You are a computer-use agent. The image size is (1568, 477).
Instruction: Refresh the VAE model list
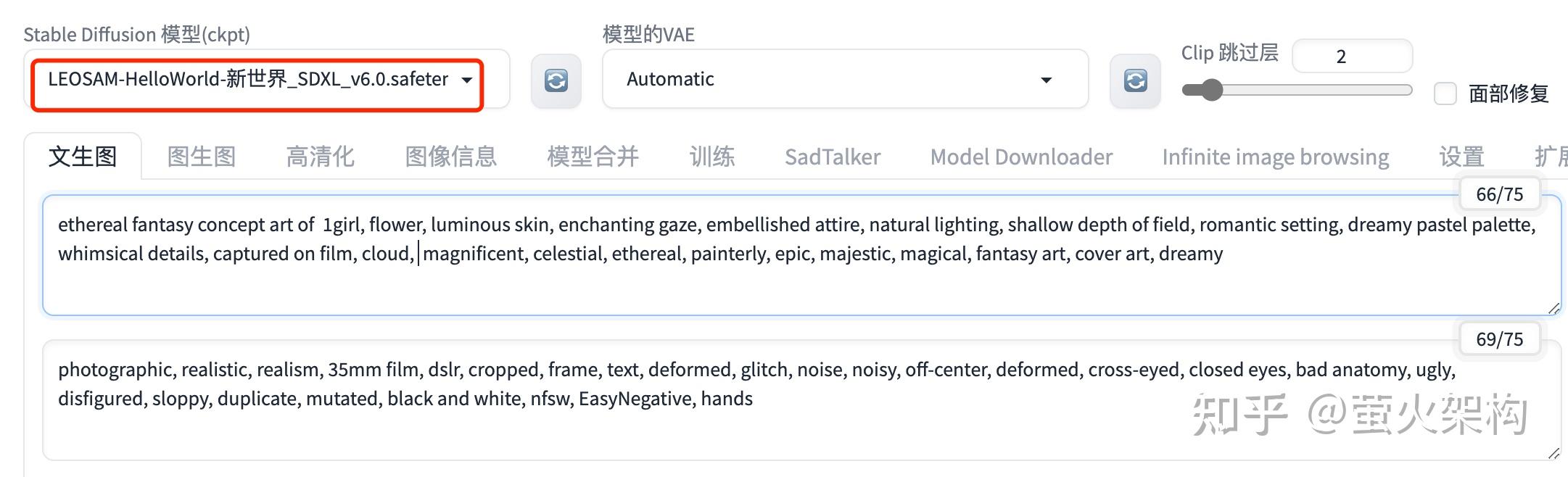click(1134, 80)
